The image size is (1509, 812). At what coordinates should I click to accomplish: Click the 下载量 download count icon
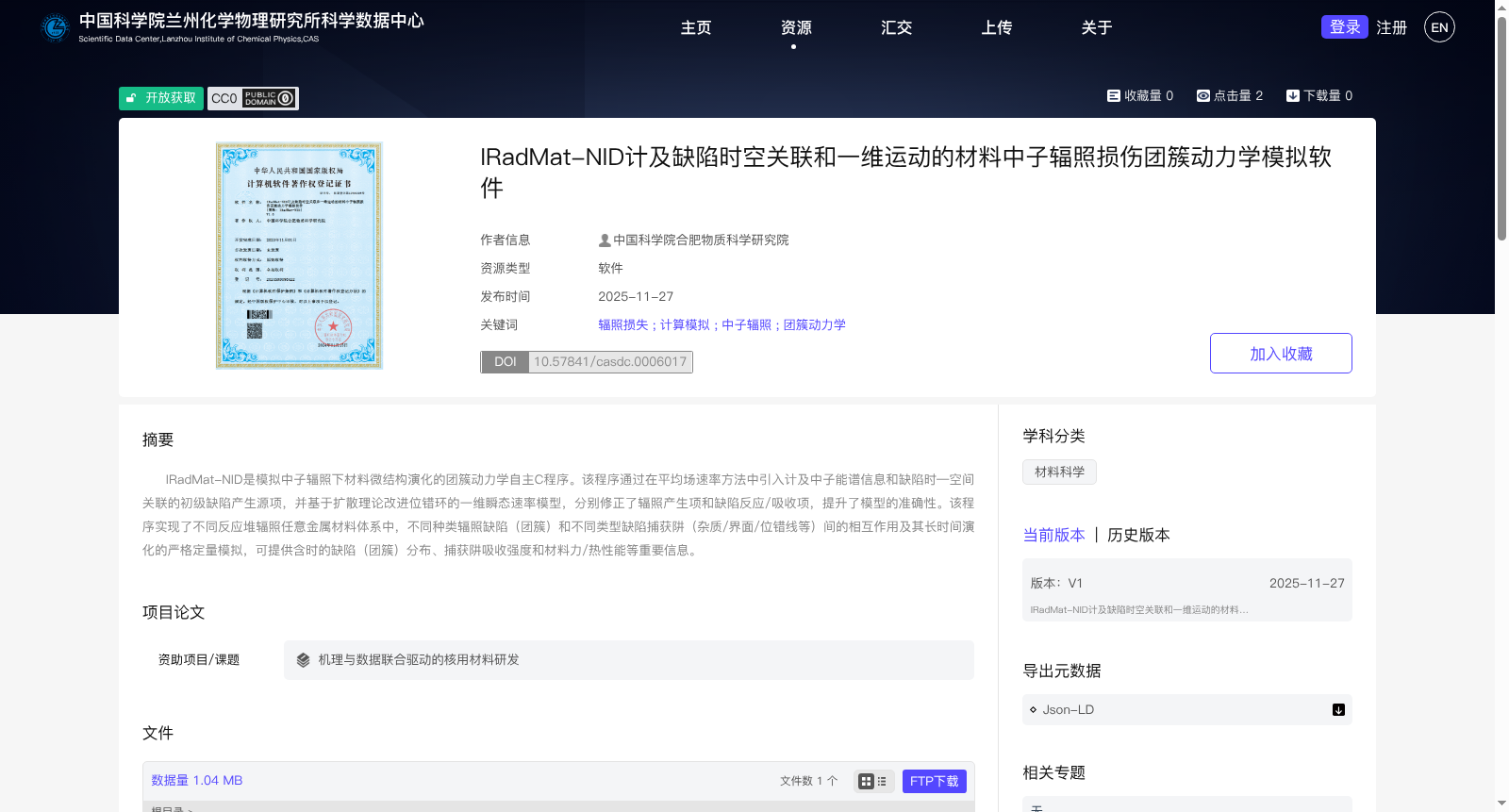[x=1293, y=95]
